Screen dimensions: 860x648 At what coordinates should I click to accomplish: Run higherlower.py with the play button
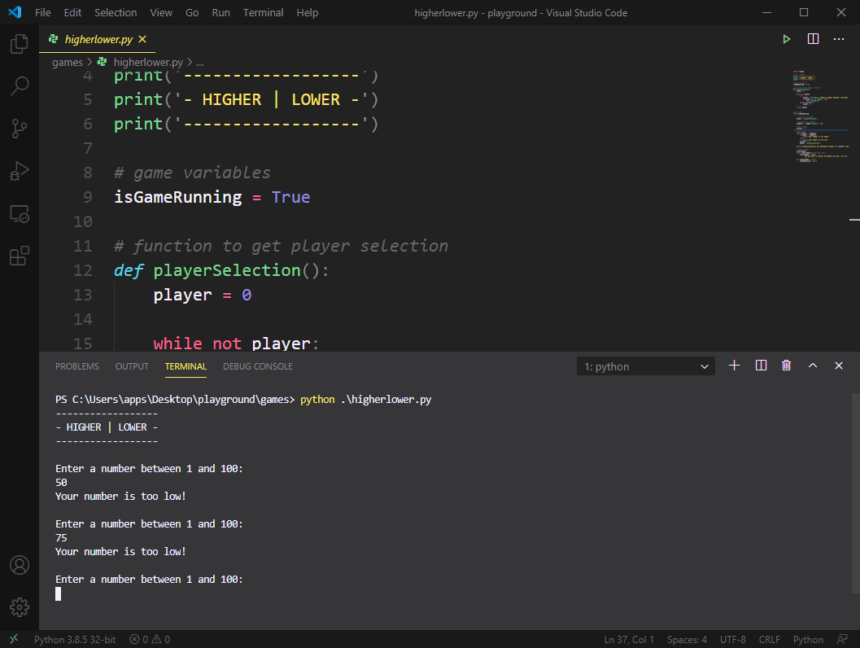pos(786,39)
